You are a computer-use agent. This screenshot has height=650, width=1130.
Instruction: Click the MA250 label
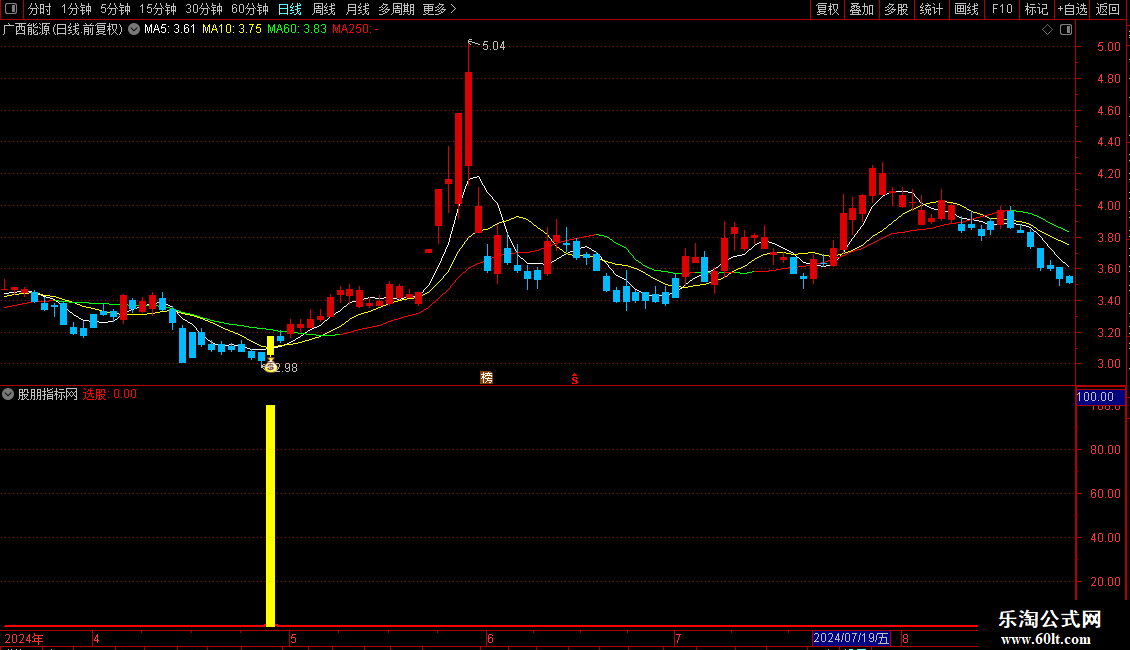(x=355, y=29)
